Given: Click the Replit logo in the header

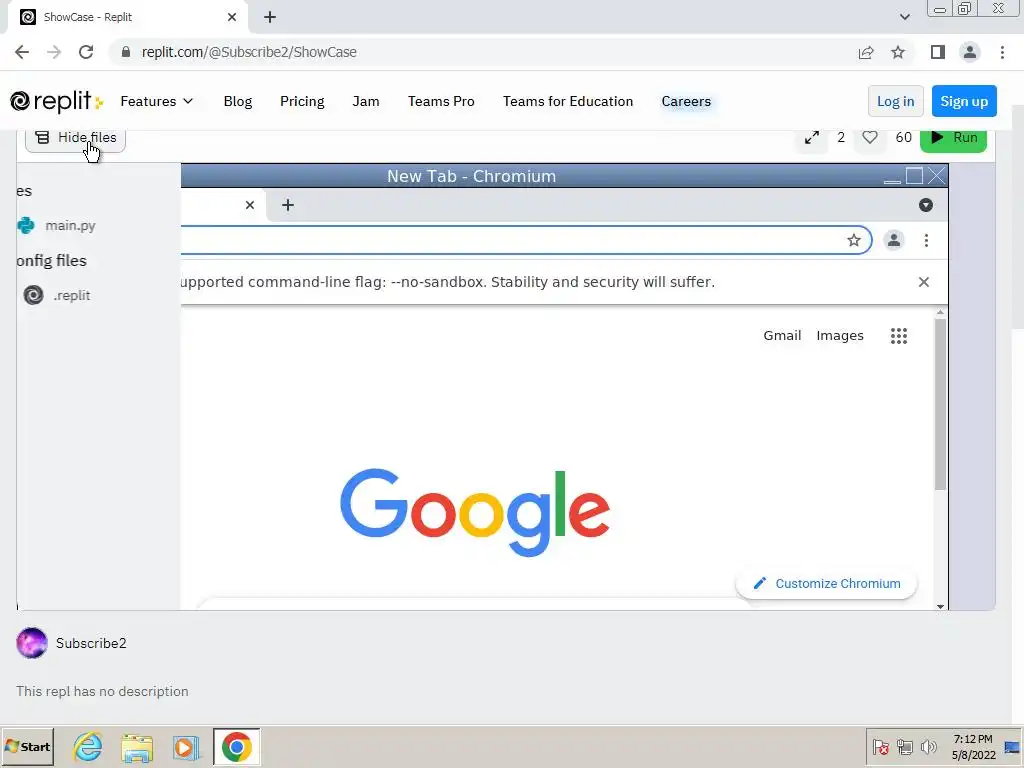Looking at the screenshot, I should pos(56,101).
